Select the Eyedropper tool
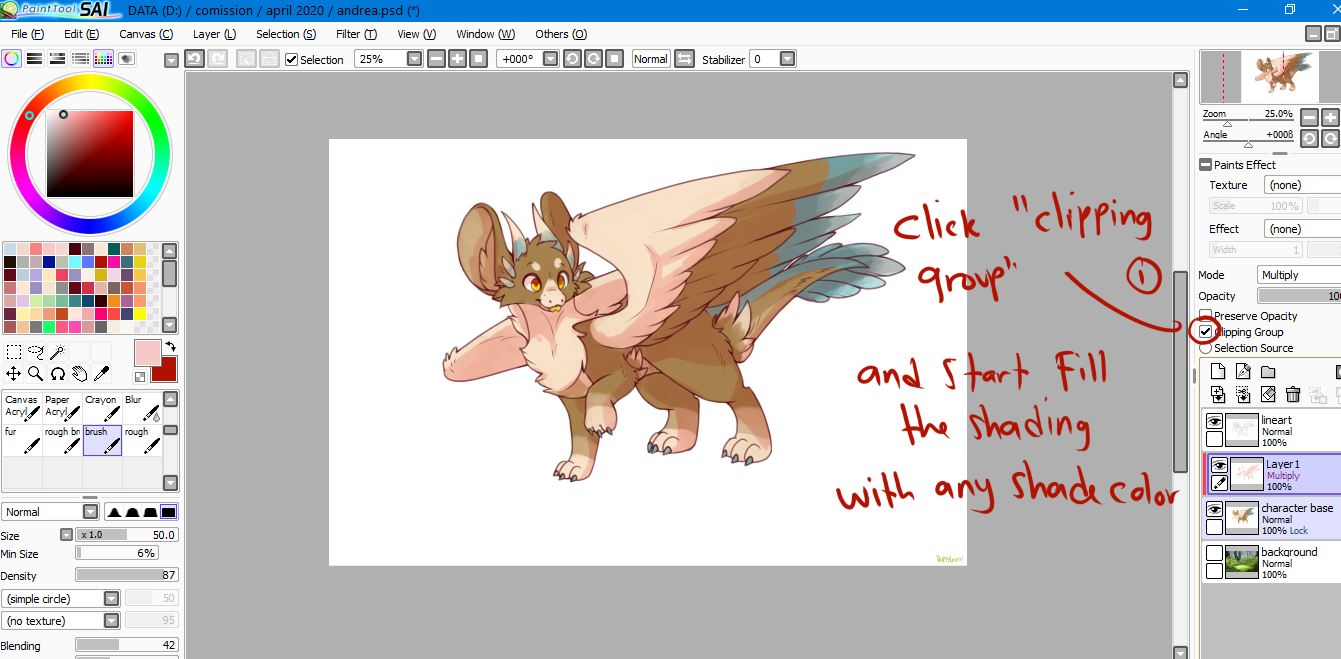 pos(102,373)
